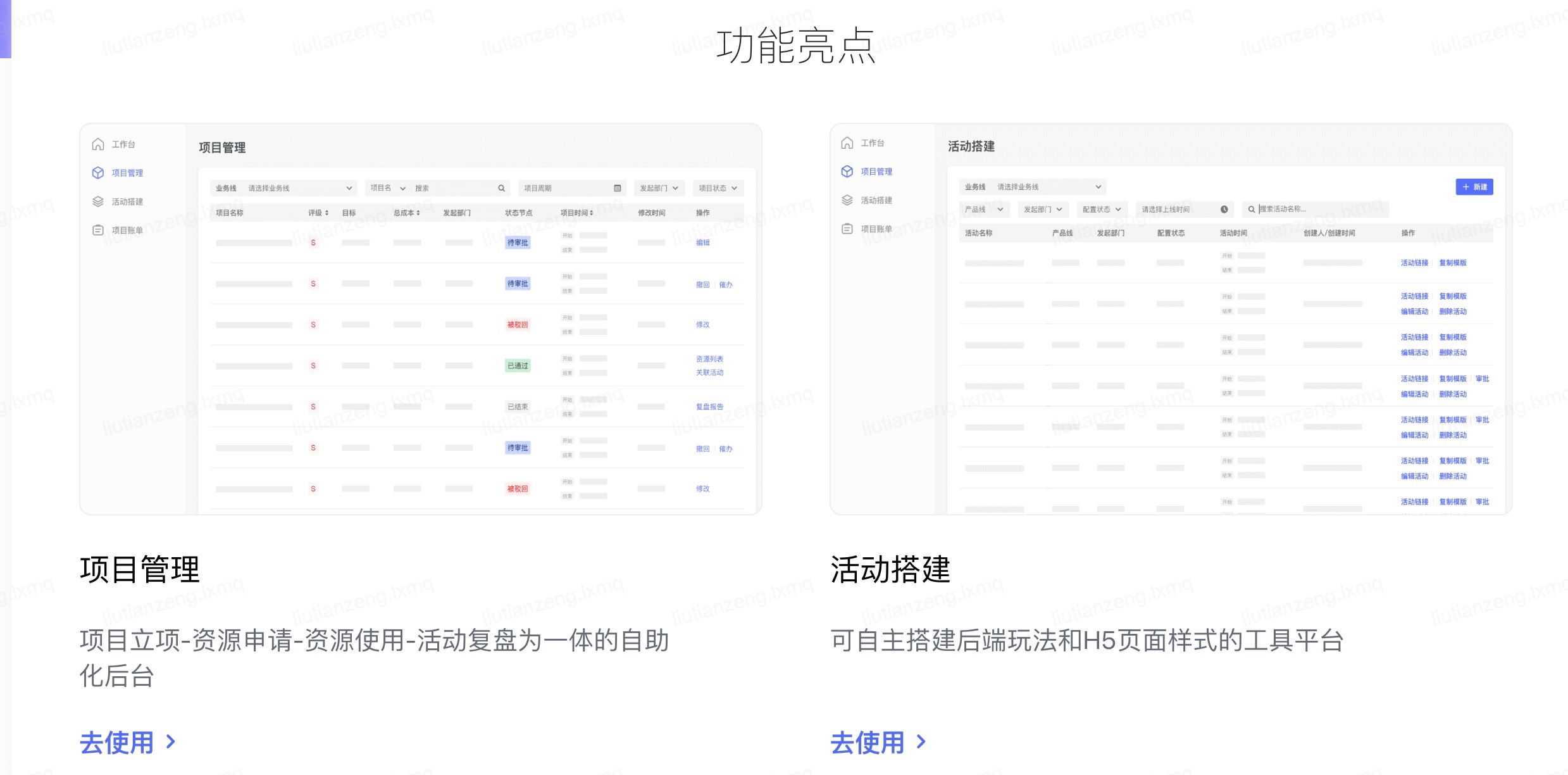The width and height of the screenshot is (1568, 775).
Task: Click 项目账单 bill icon in right screenshot sidebar
Action: [847, 229]
